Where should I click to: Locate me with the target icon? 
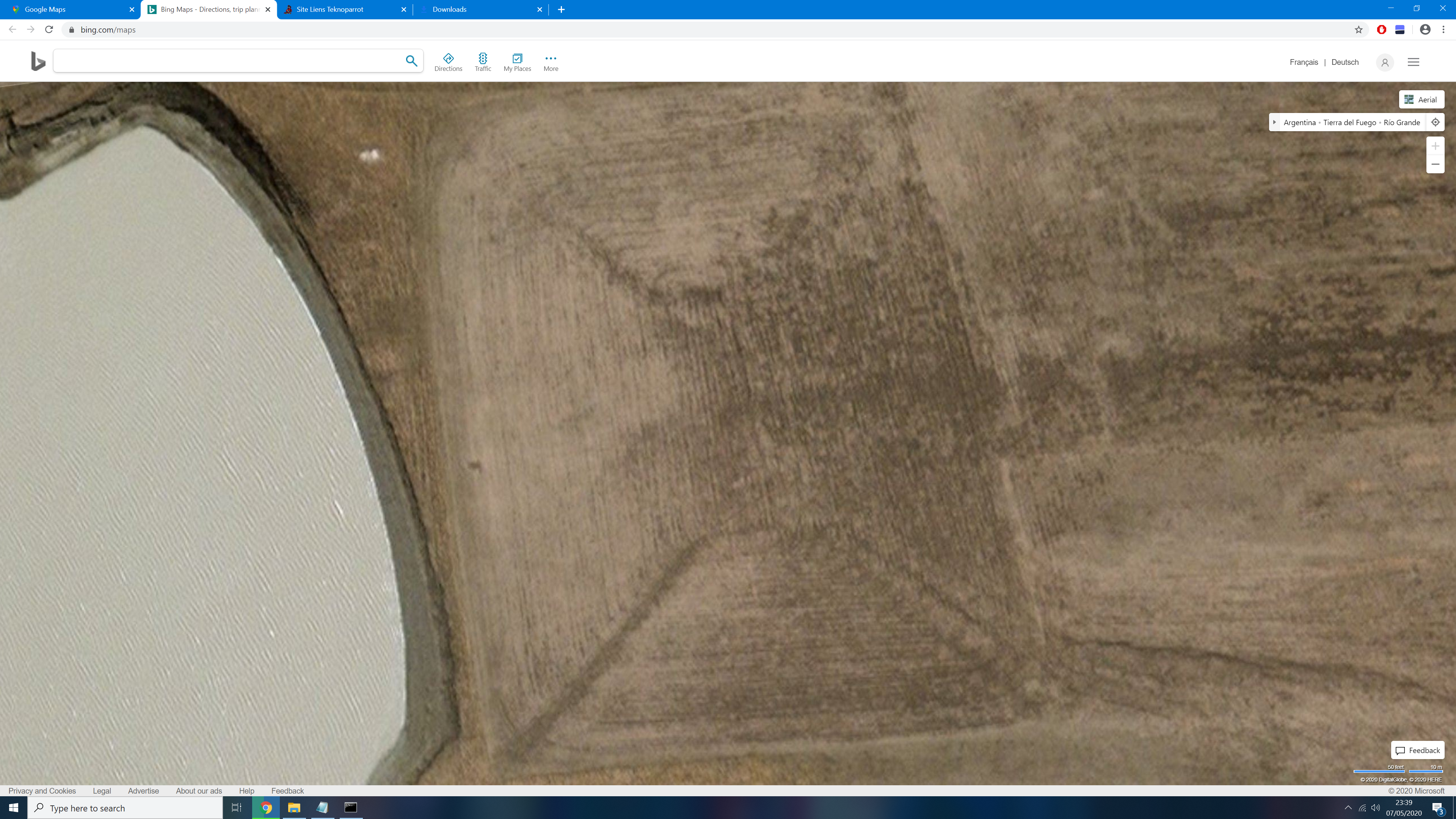pos(1435,122)
